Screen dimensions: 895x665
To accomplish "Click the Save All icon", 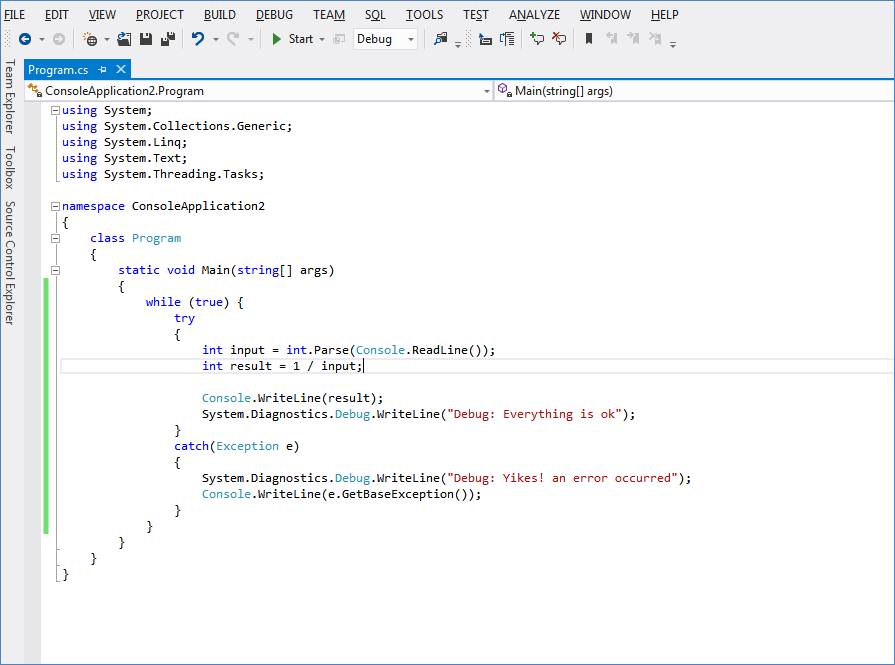I will pyautogui.click(x=168, y=39).
